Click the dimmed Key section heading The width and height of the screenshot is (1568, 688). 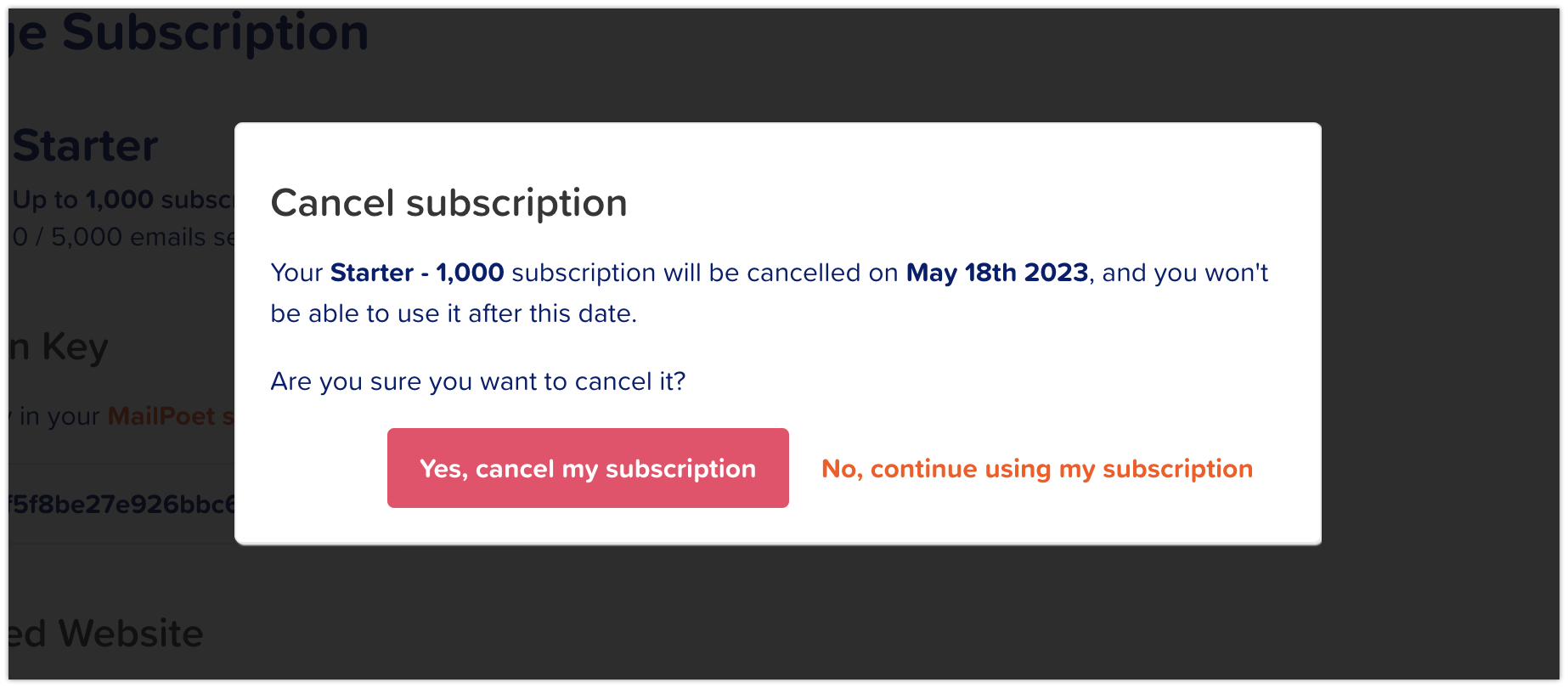click(59, 347)
